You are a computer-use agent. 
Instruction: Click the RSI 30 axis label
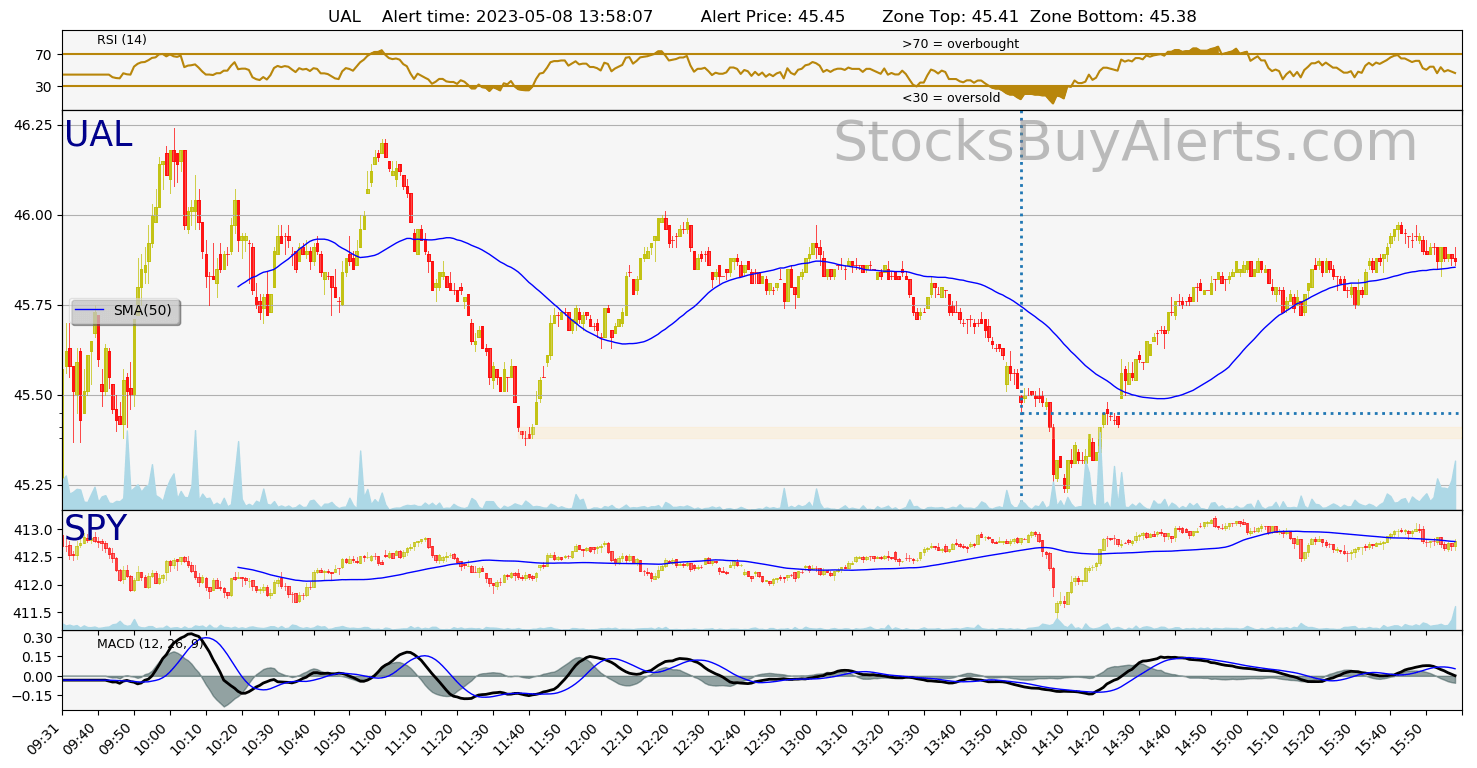tap(45, 87)
